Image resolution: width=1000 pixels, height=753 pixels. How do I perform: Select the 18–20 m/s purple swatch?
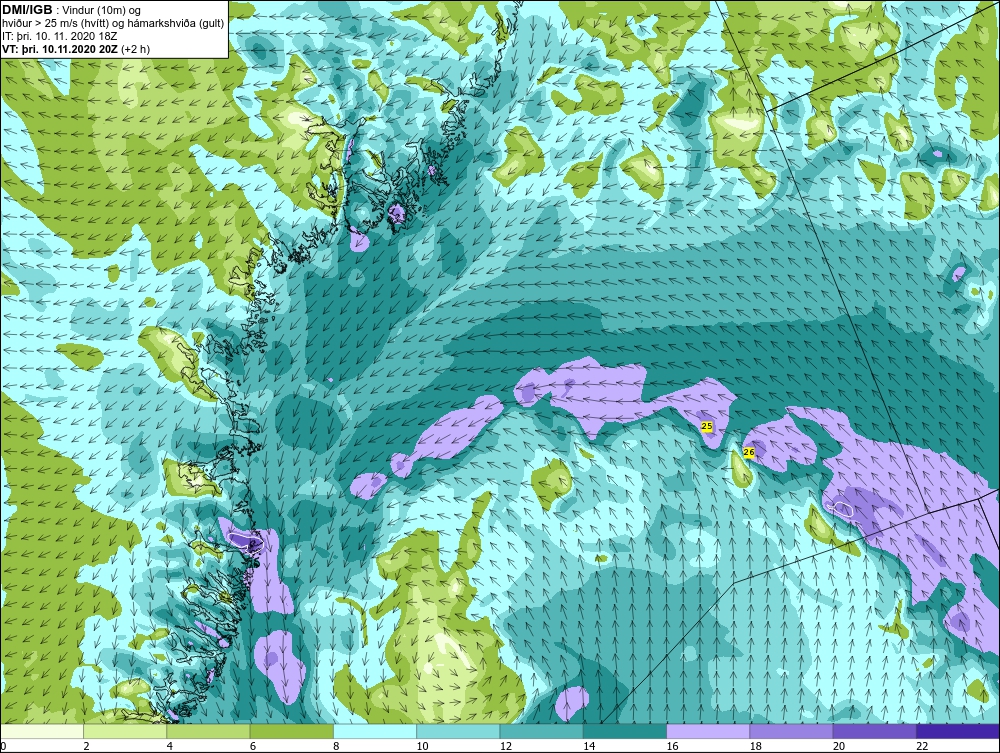coord(791,731)
